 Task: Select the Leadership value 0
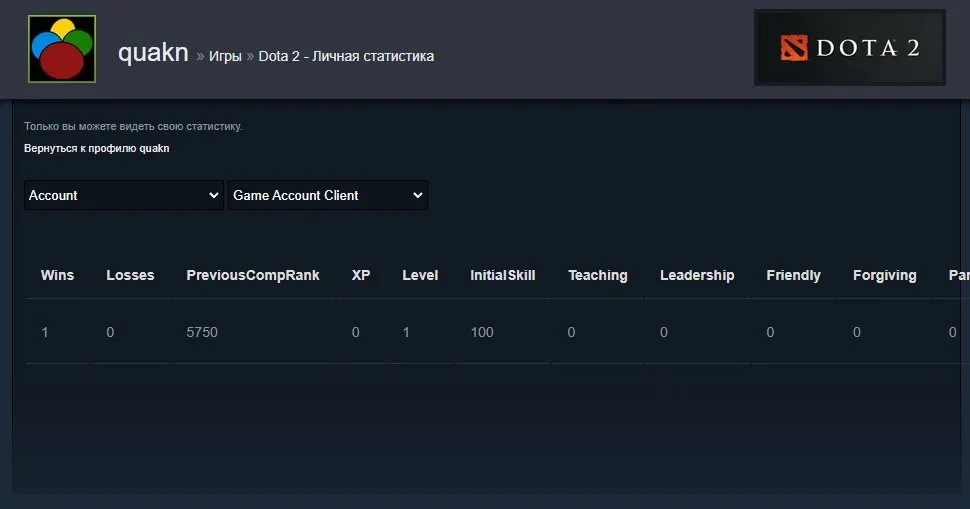click(664, 332)
